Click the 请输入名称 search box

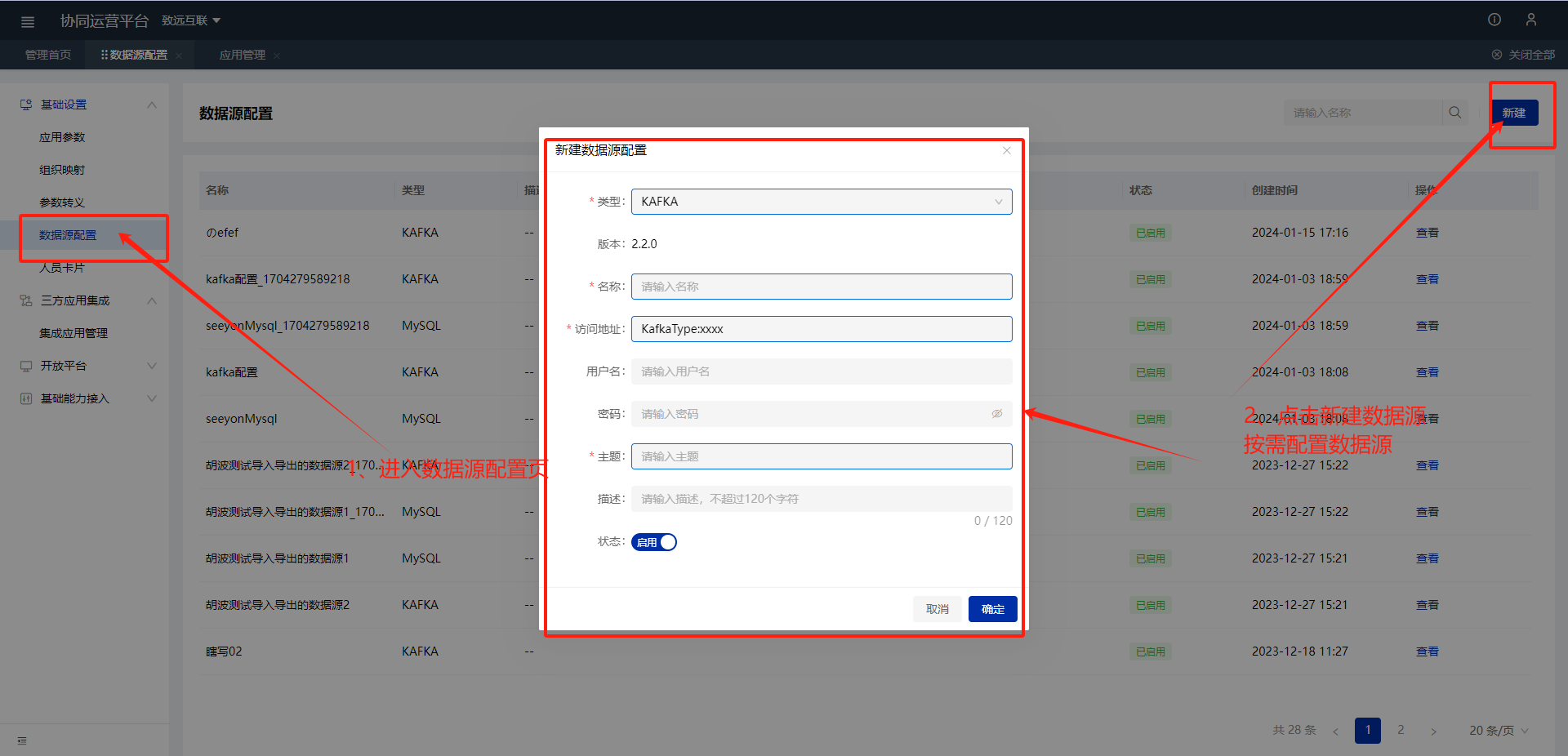[x=1363, y=113]
